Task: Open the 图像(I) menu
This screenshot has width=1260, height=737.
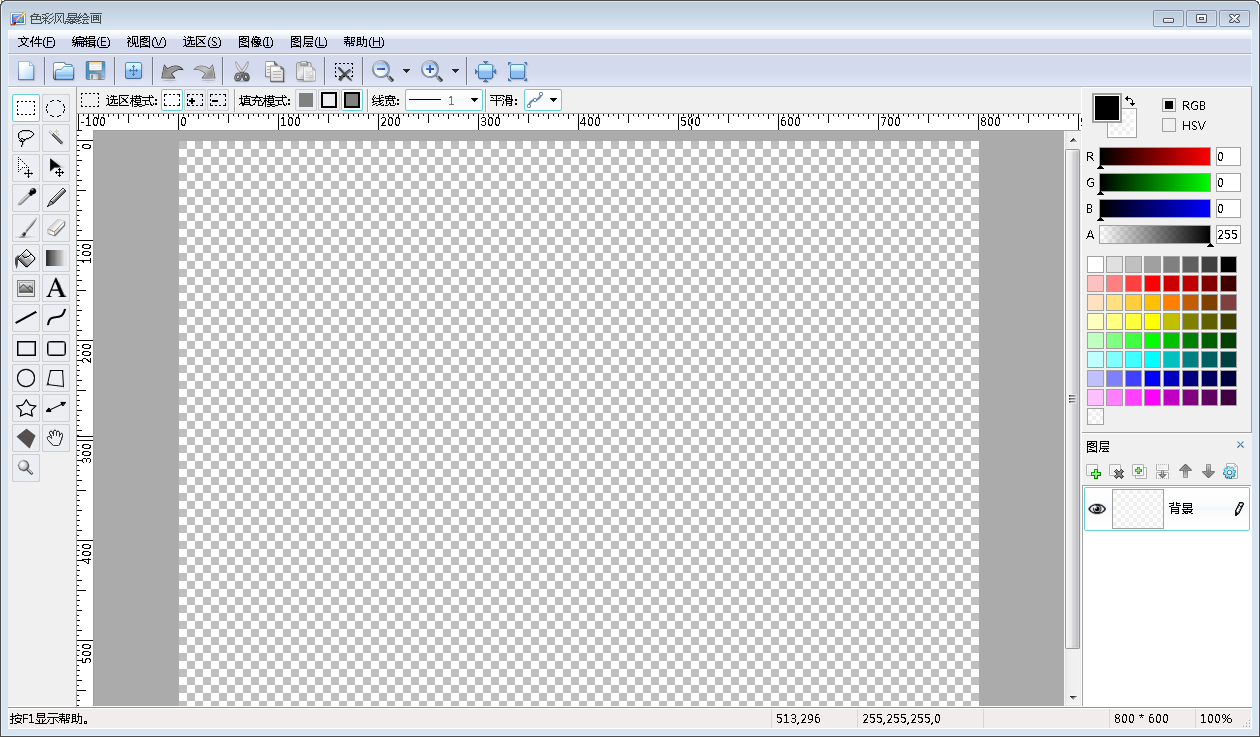Action: coord(256,42)
